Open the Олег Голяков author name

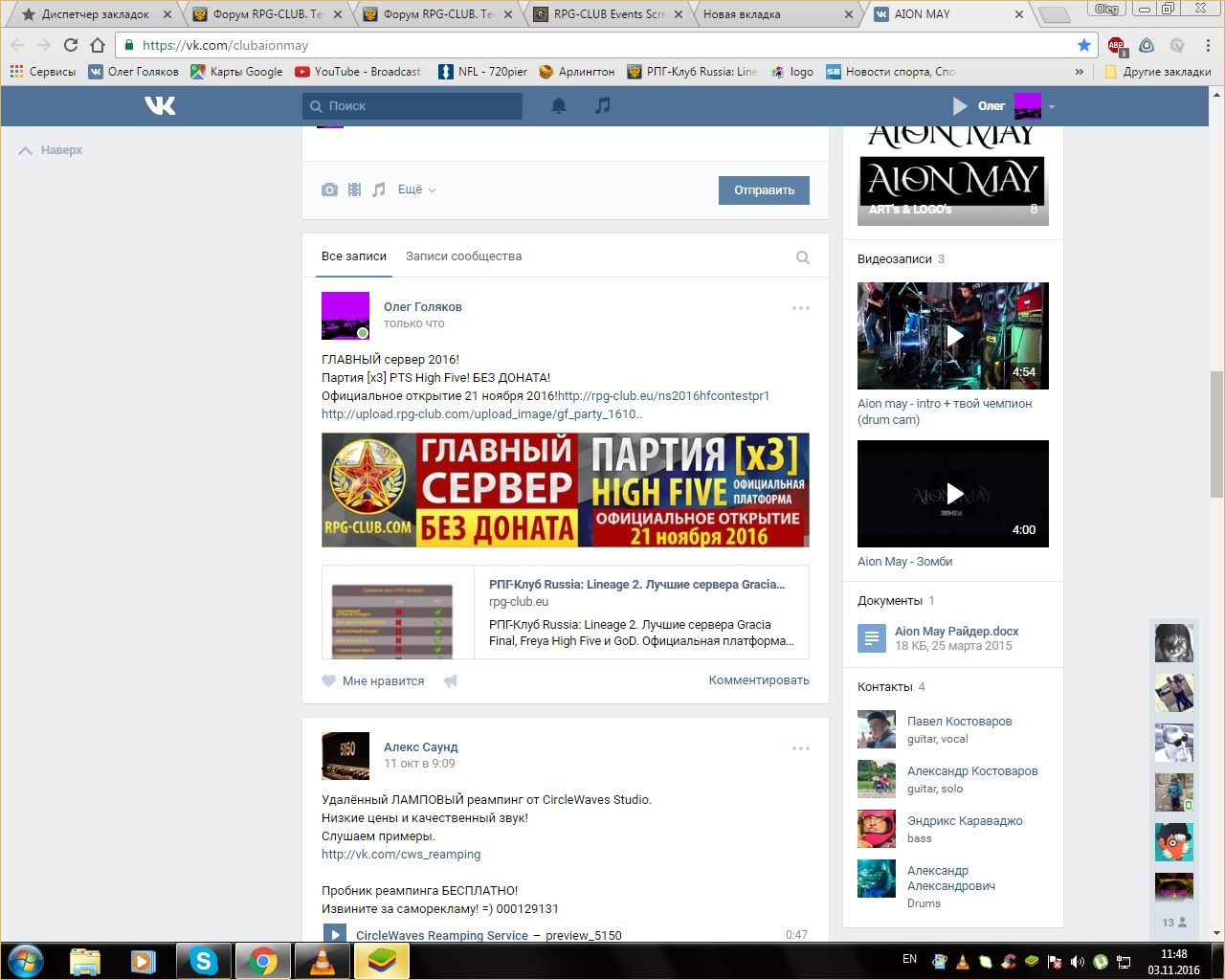(x=423, y=307)
